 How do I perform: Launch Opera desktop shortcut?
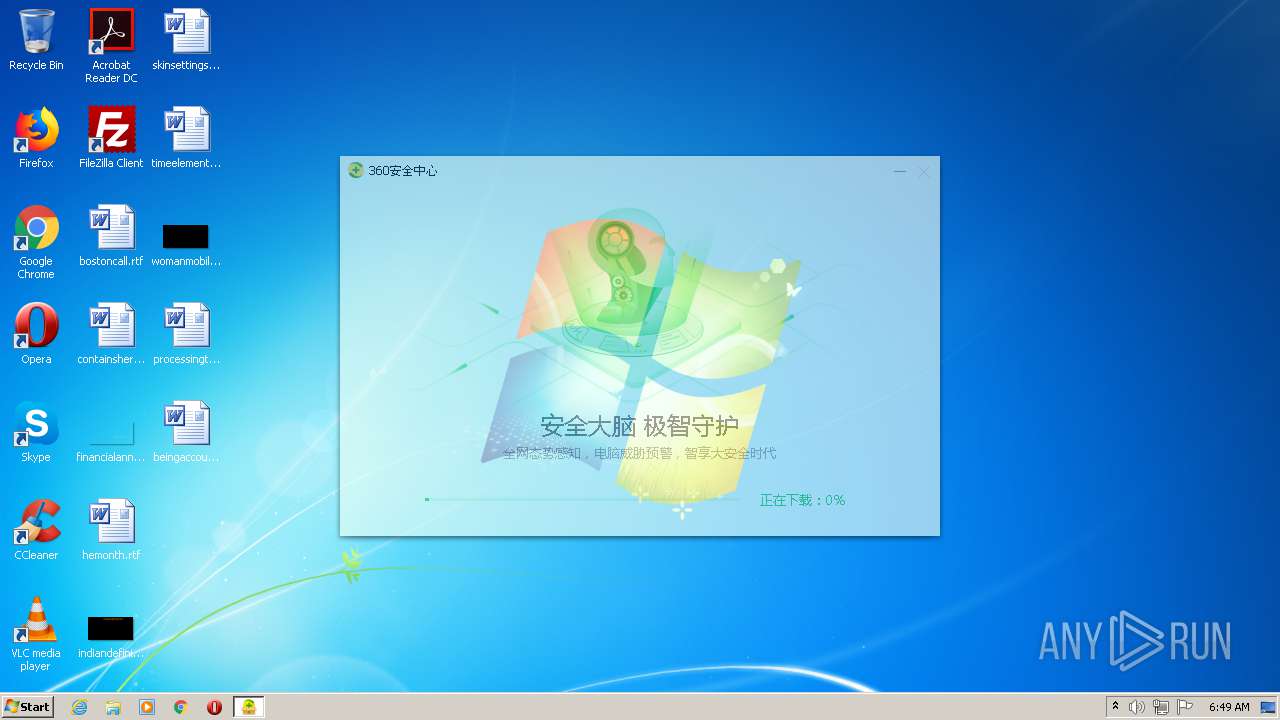[x=36, y=334]
